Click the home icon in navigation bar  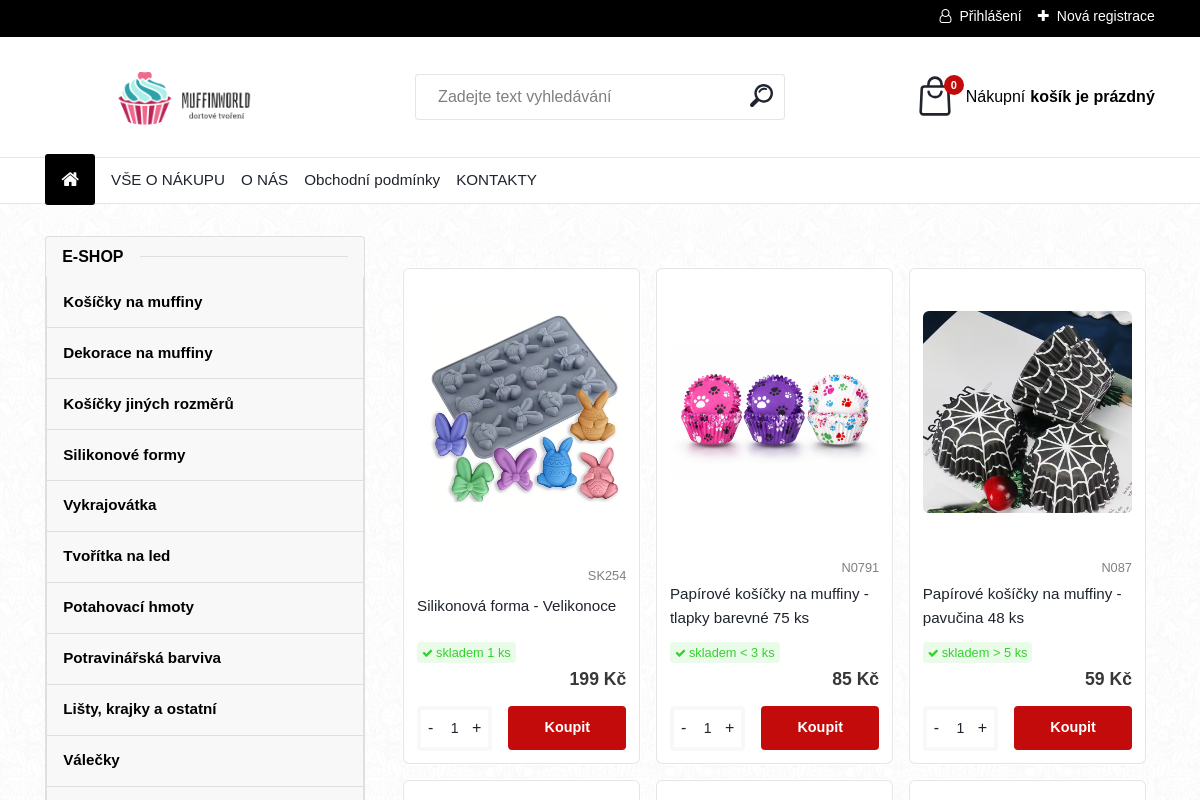[x=70, y=180]
